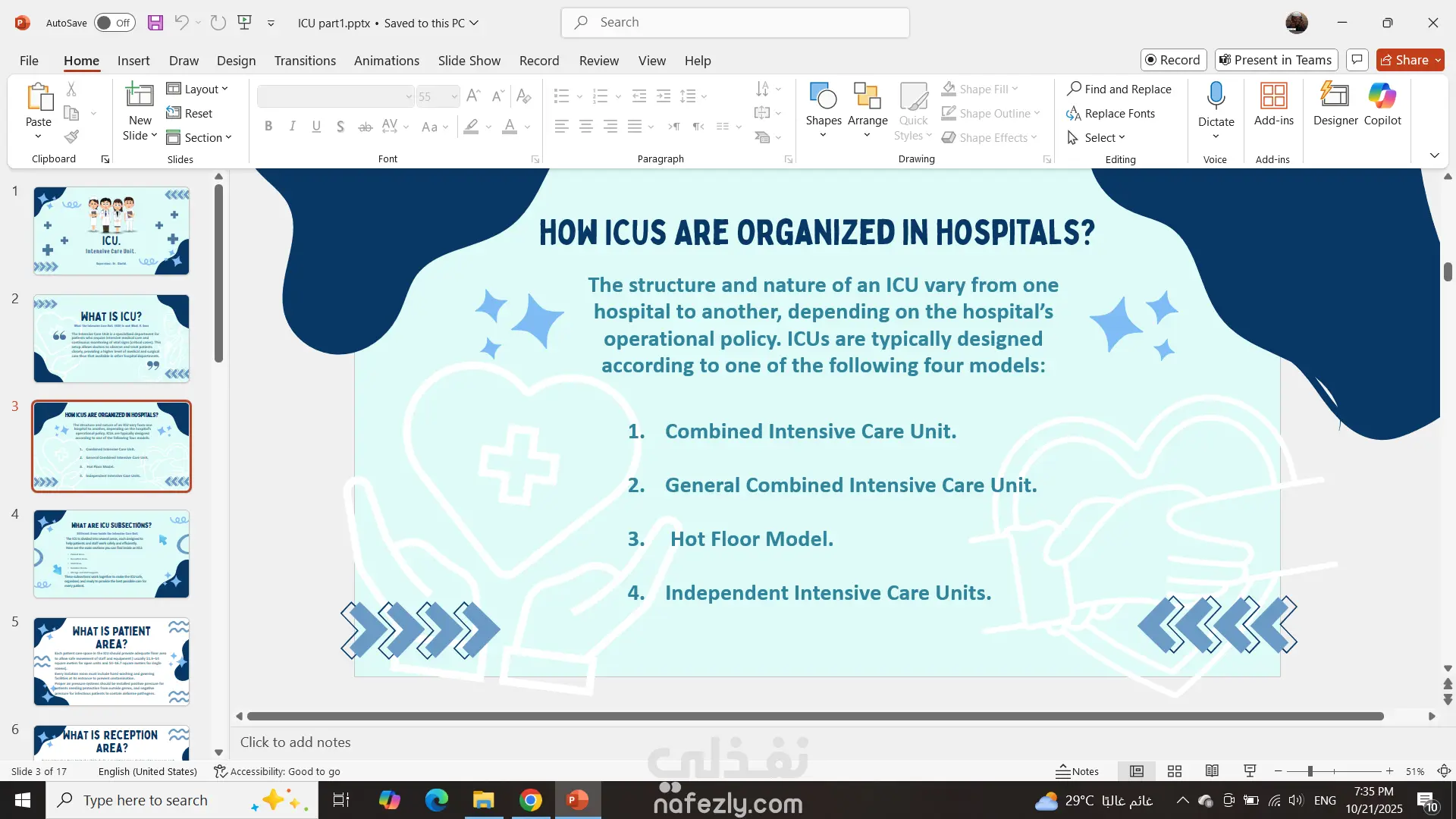Image resolution: width=1456 pixels, height=819 pixels.
Task: Open the Slide Show tab
Action: 469,61
